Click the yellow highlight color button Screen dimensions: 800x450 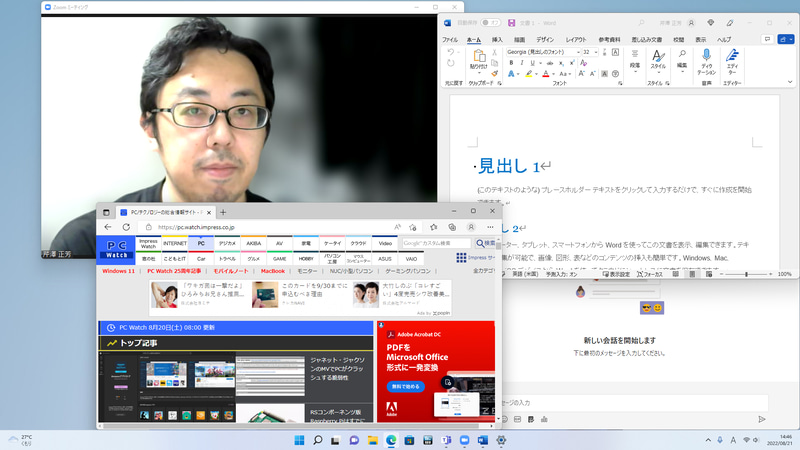529,74
